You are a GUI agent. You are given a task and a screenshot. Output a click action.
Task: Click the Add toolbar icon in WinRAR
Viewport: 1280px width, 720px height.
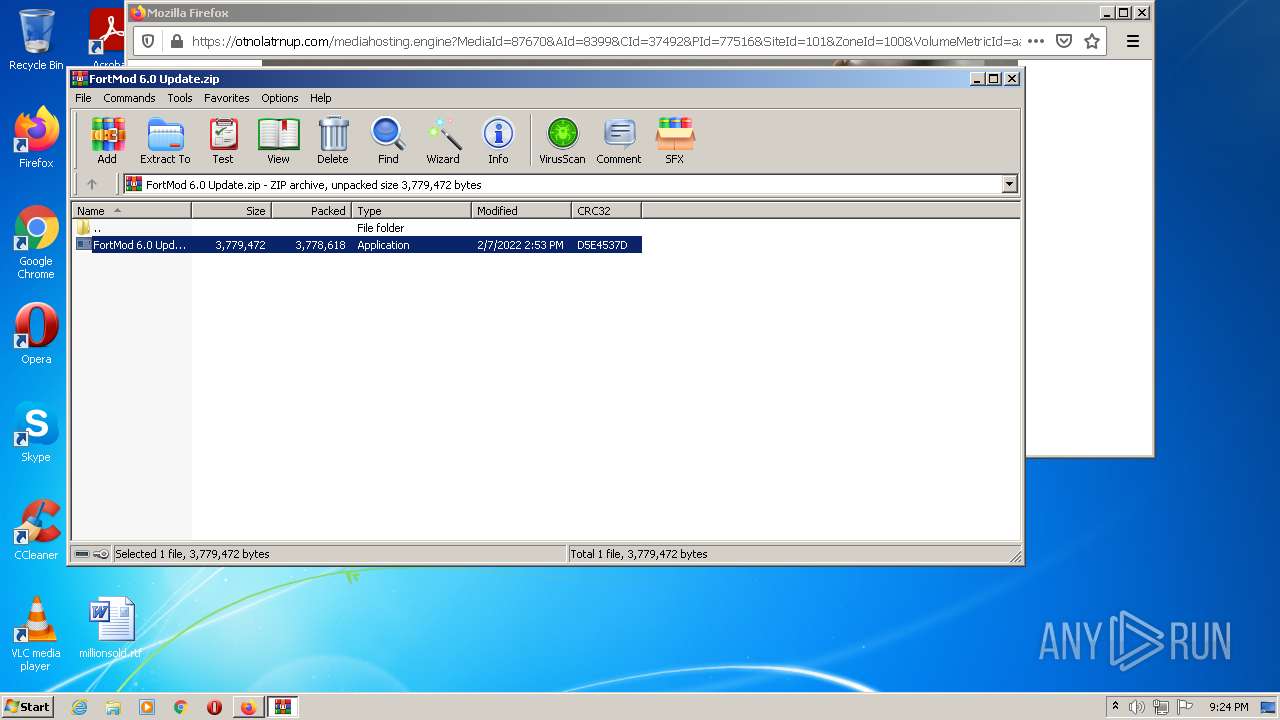coord(107,140)
